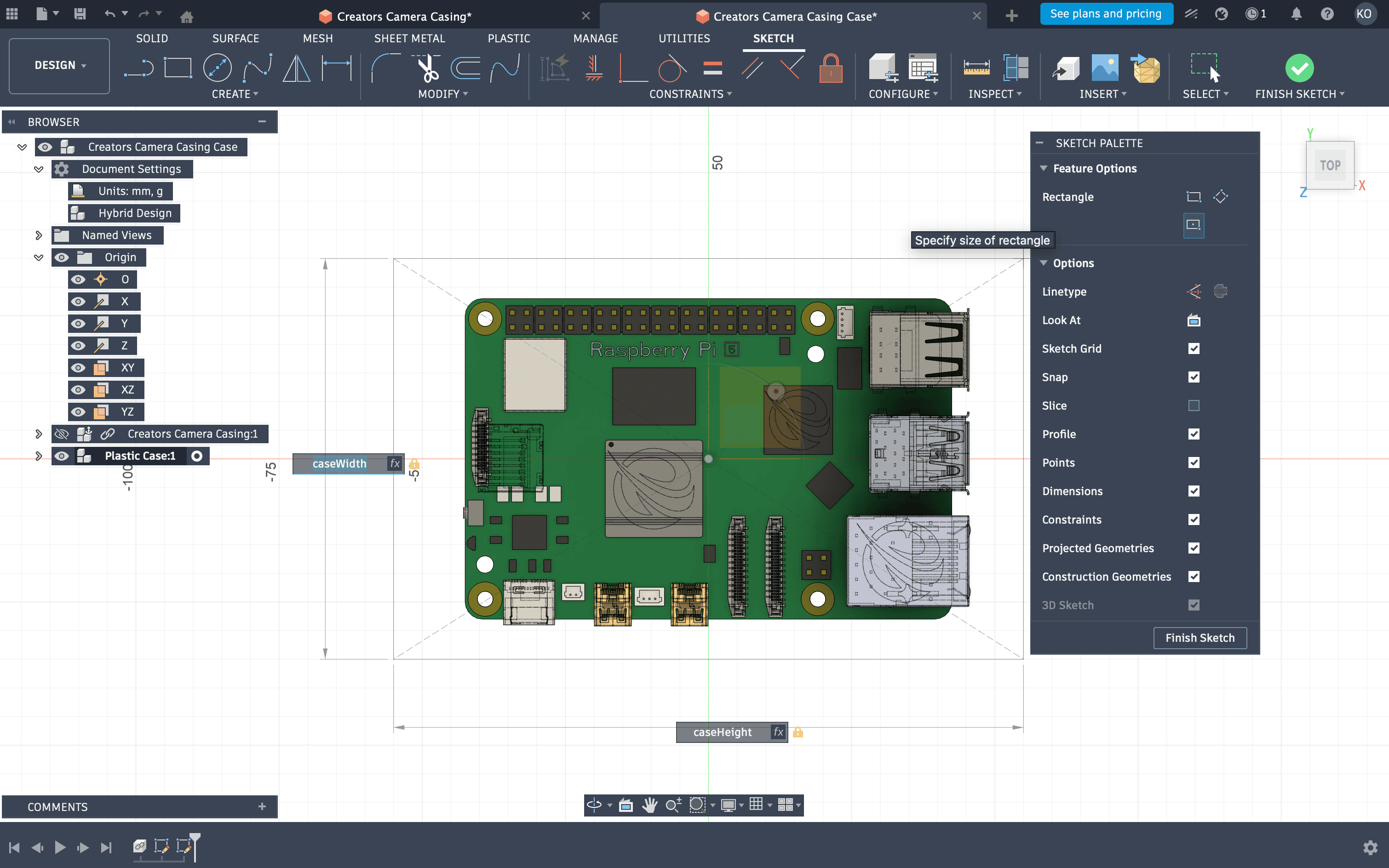Switch to the SHEET METAL tab
This screenshot has height=868, width=1389.
click(409, 39)
